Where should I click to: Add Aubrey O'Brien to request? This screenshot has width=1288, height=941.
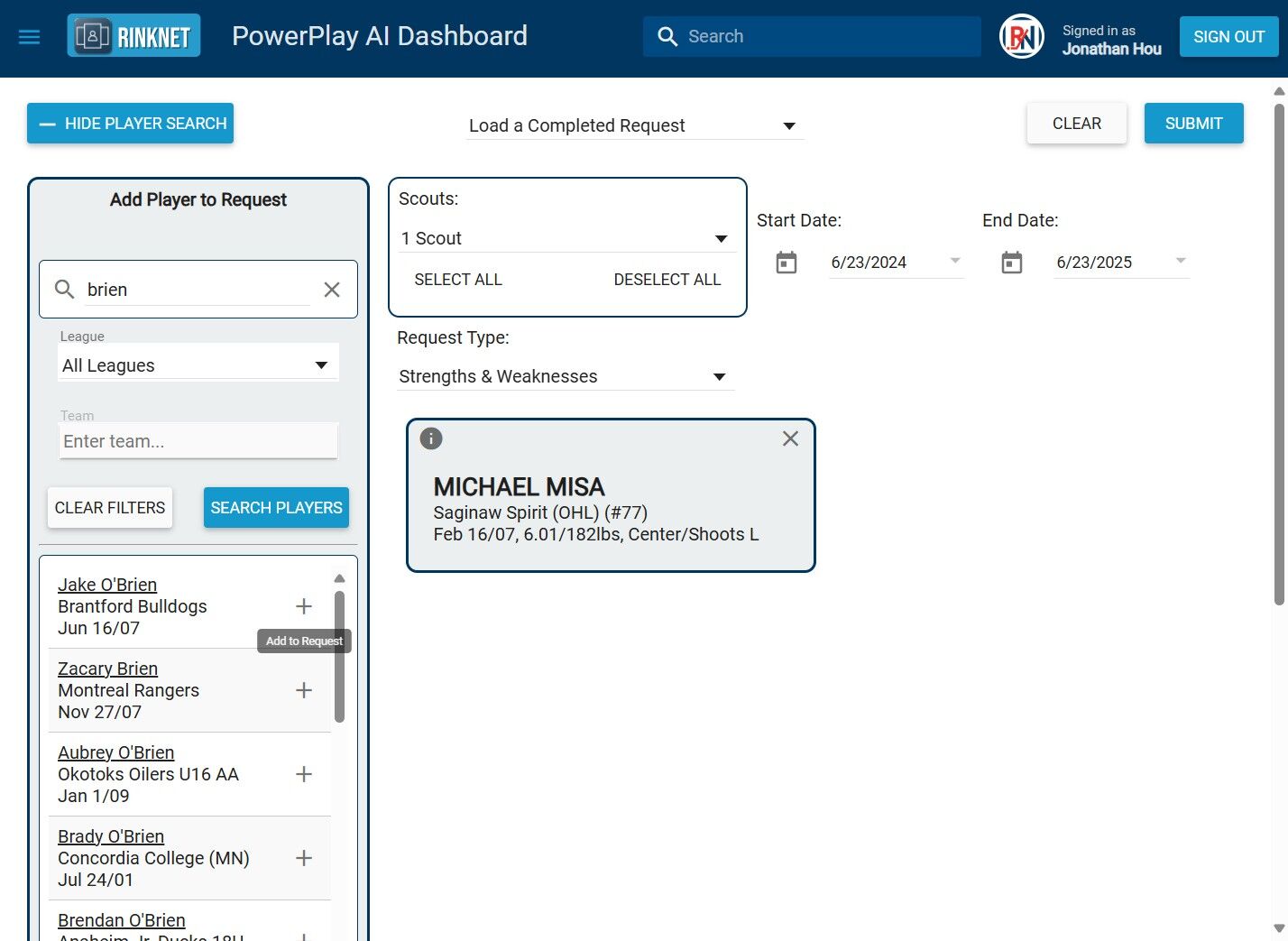coord(304,774)
